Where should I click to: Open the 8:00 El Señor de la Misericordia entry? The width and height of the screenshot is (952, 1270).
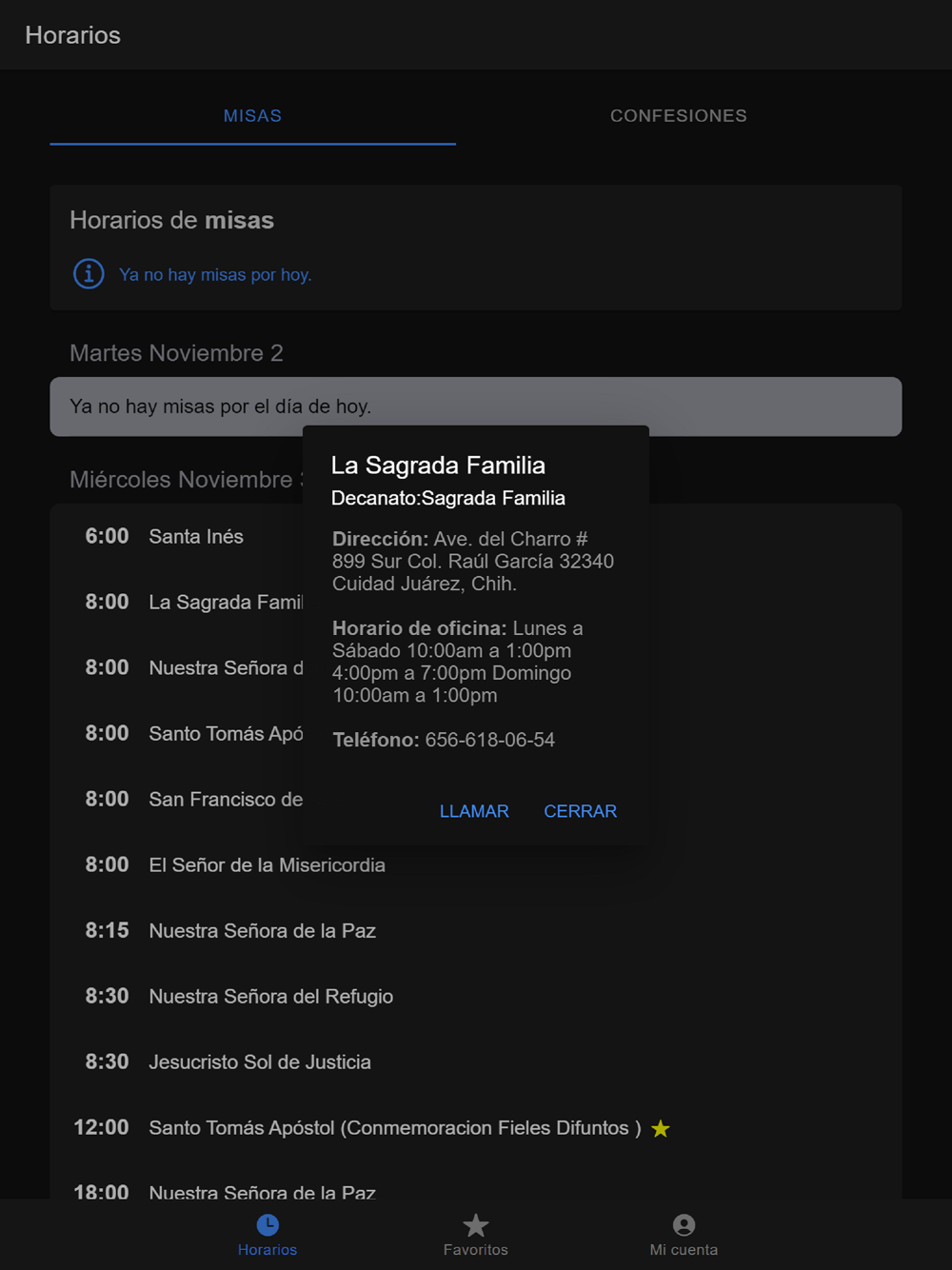pyautogui.click(x=476, y=865)
